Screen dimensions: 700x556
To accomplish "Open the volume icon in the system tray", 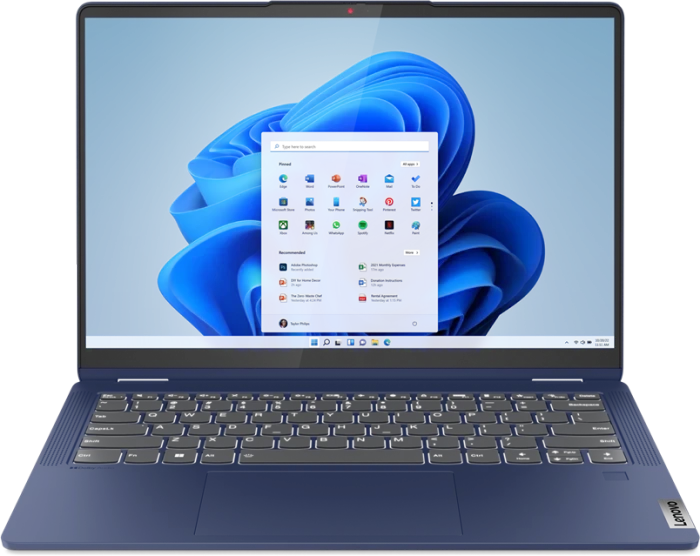I will click(x=583, y=343).
